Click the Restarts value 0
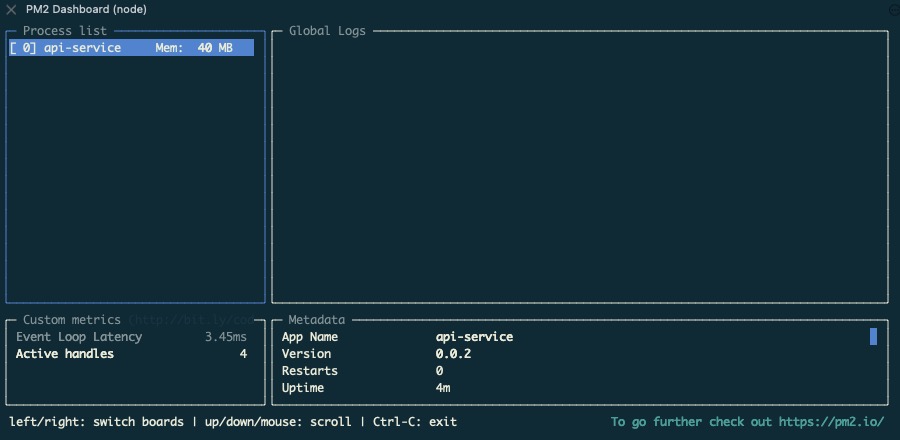 tap(439, 371)
